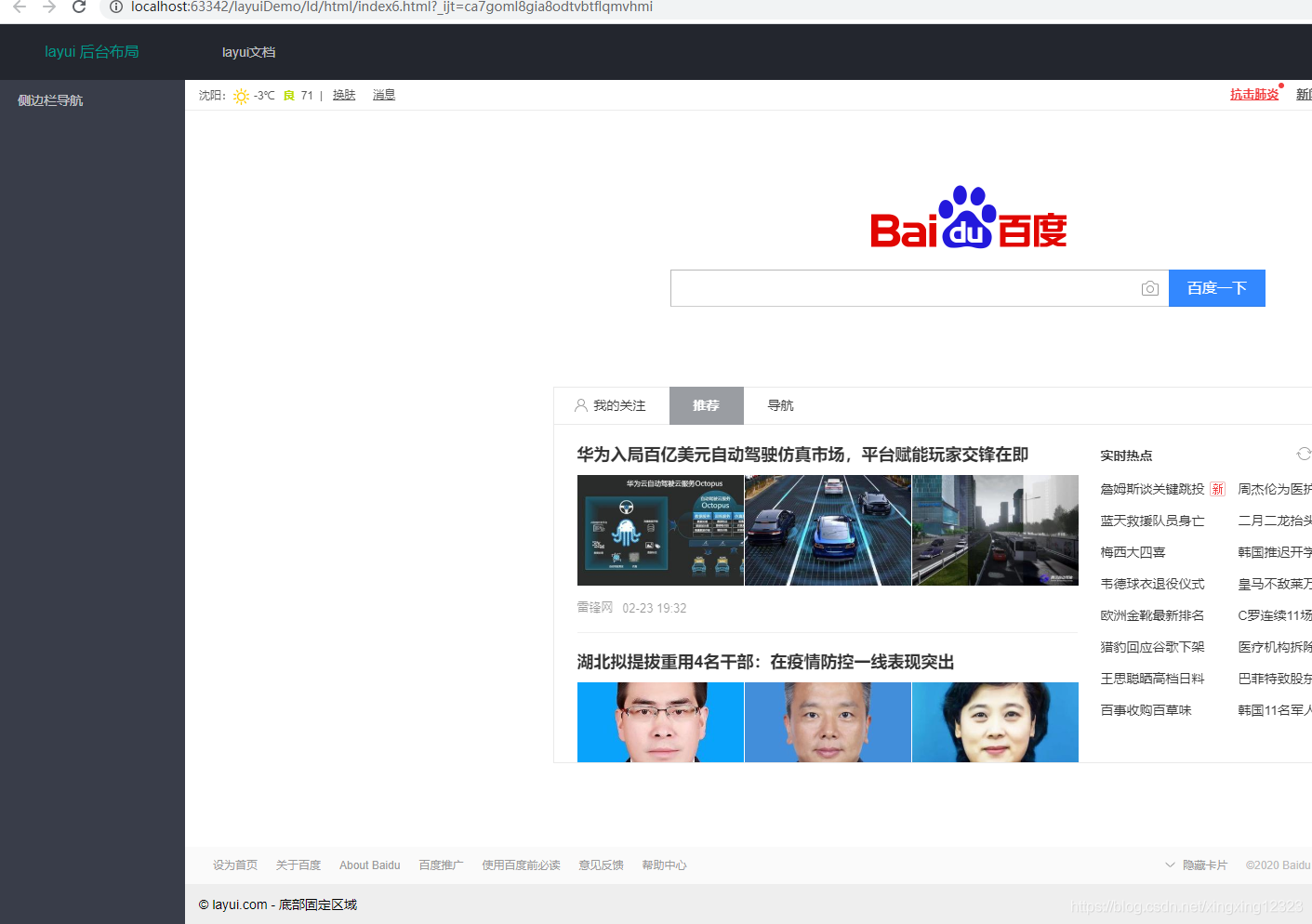Open hot topic 梅西大四喜

point(1133,552)
